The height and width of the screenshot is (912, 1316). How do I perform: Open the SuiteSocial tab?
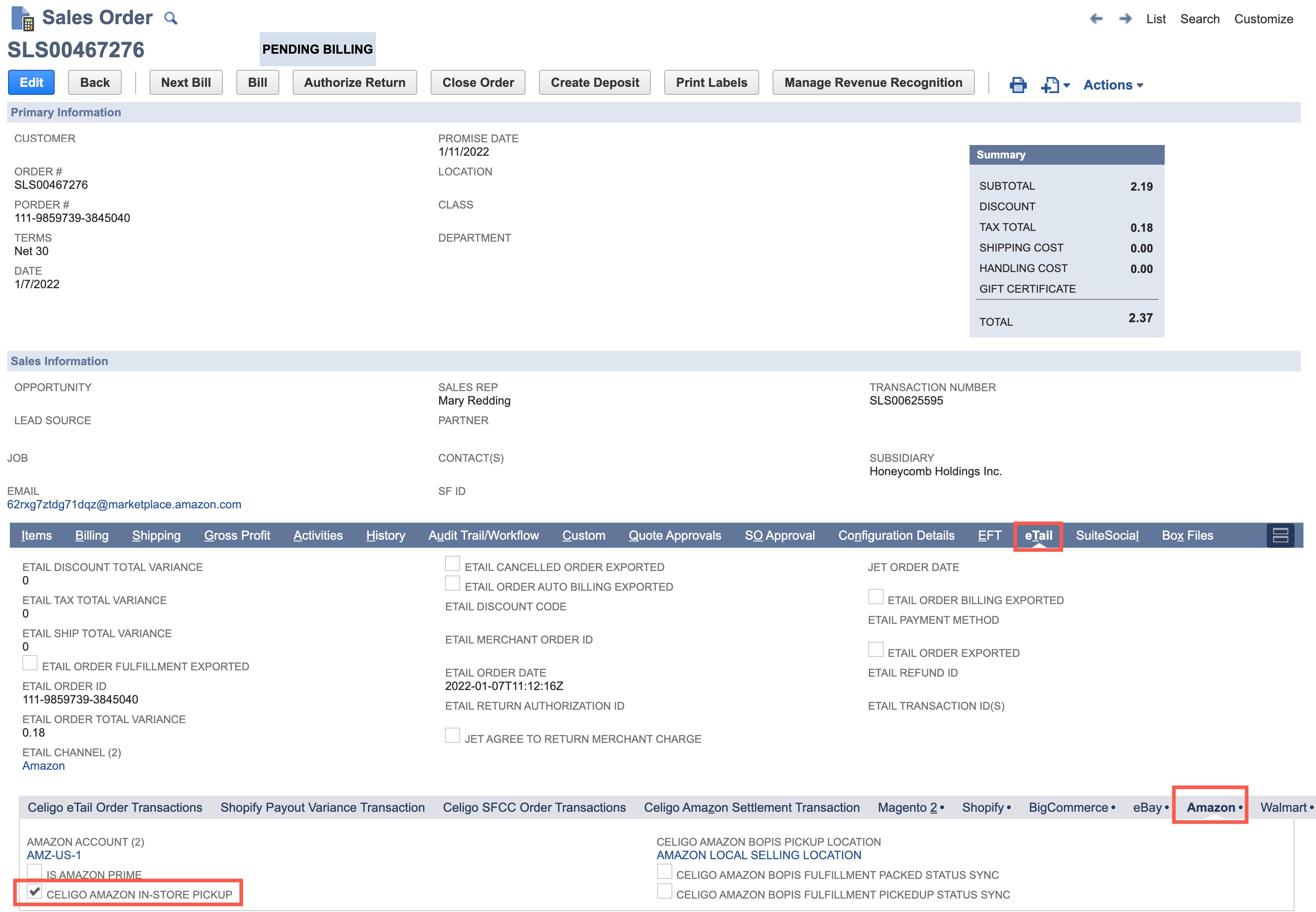coord(1107,535)
